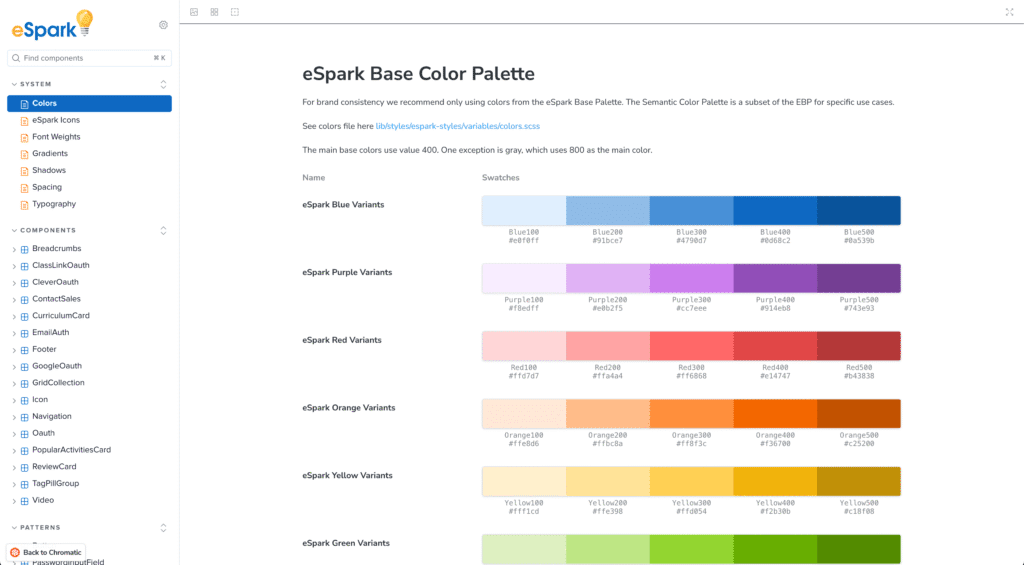Open eSpark Icons docs page

(x=56, y=120)
